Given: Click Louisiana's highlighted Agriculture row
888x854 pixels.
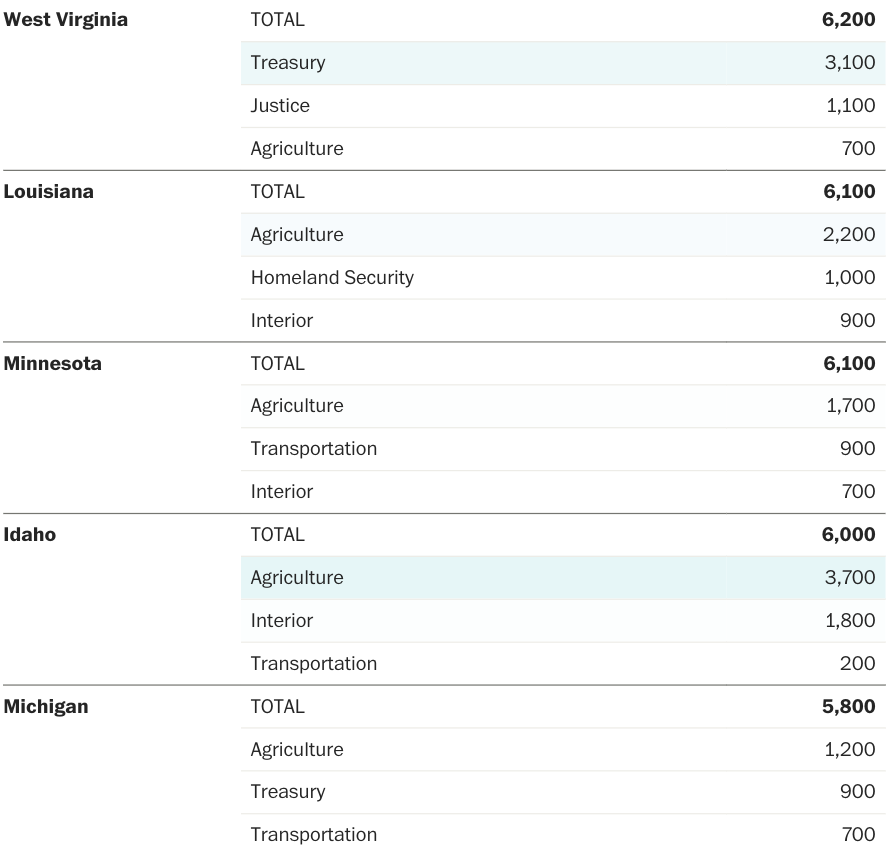Looking at the screenshot, I should coord(297,235).
